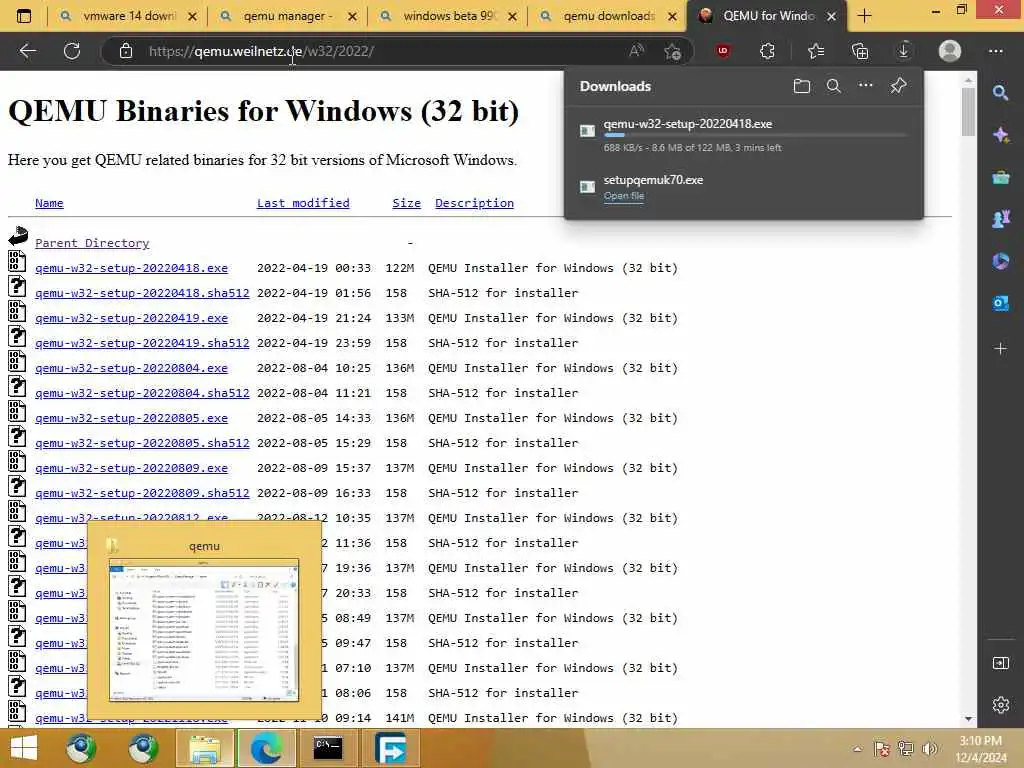The height and width of the screenshot is (768, 1024).
Task: Open sidebar settings gear icon
Action: pyautogui.click(x=1000, y=705)
